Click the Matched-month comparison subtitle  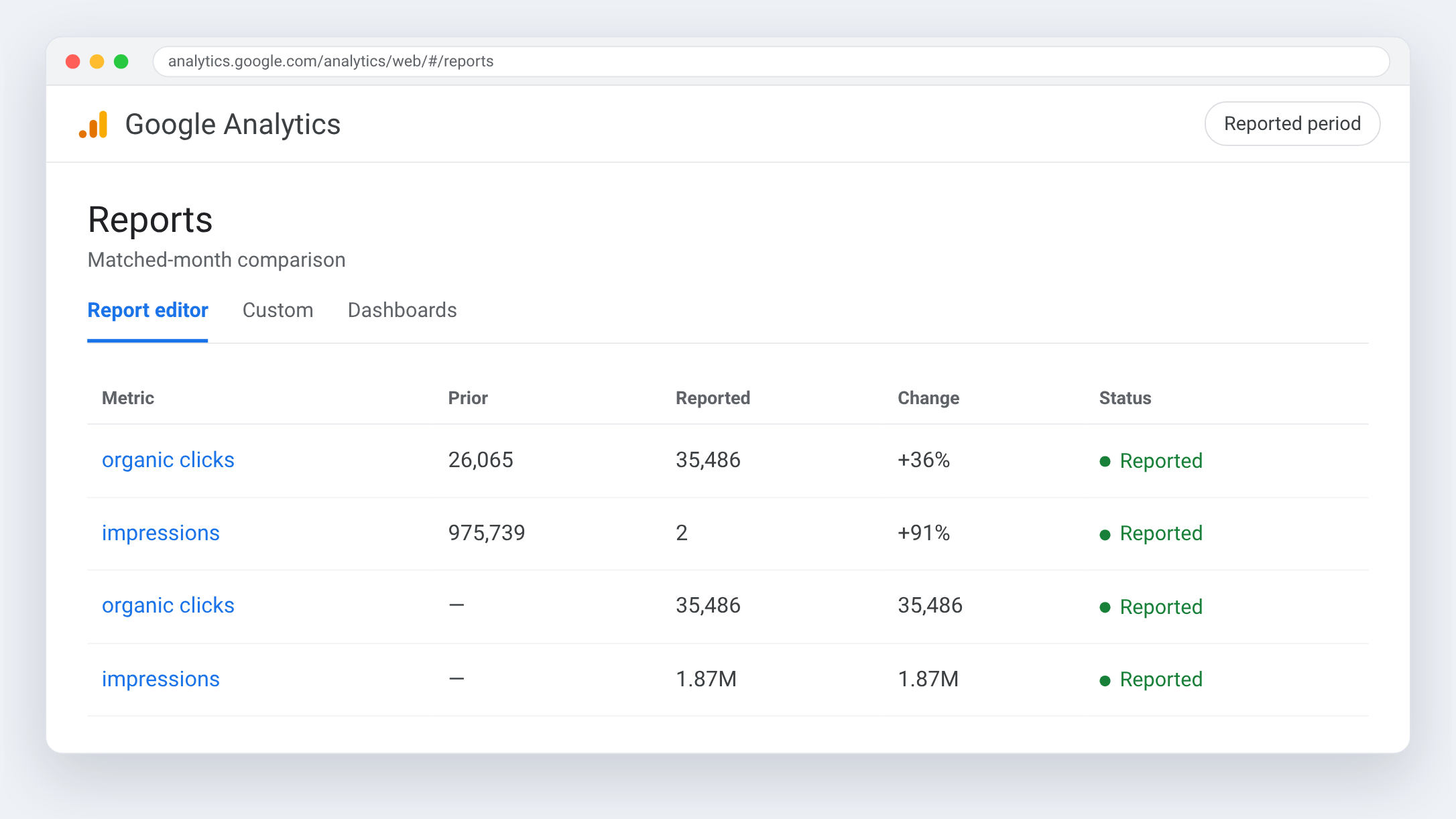coord(217,260)
